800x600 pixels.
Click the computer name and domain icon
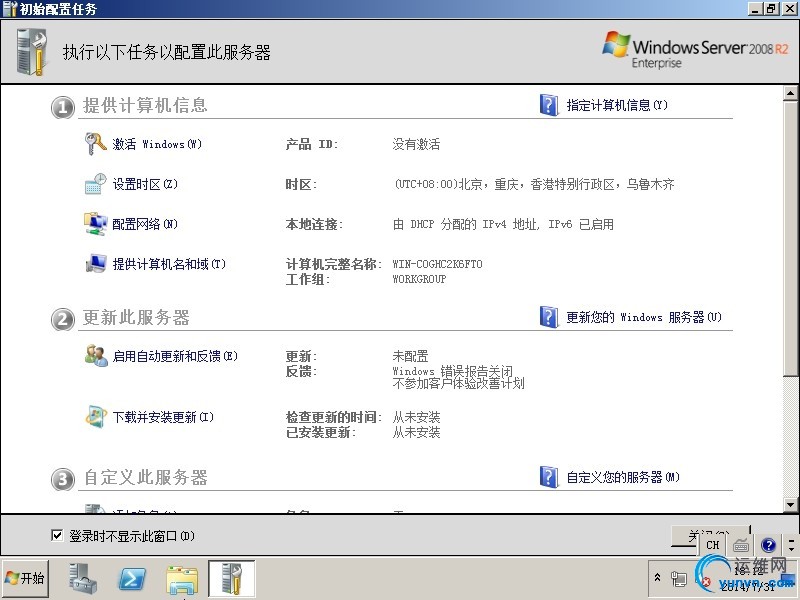[x=95, y=264]
